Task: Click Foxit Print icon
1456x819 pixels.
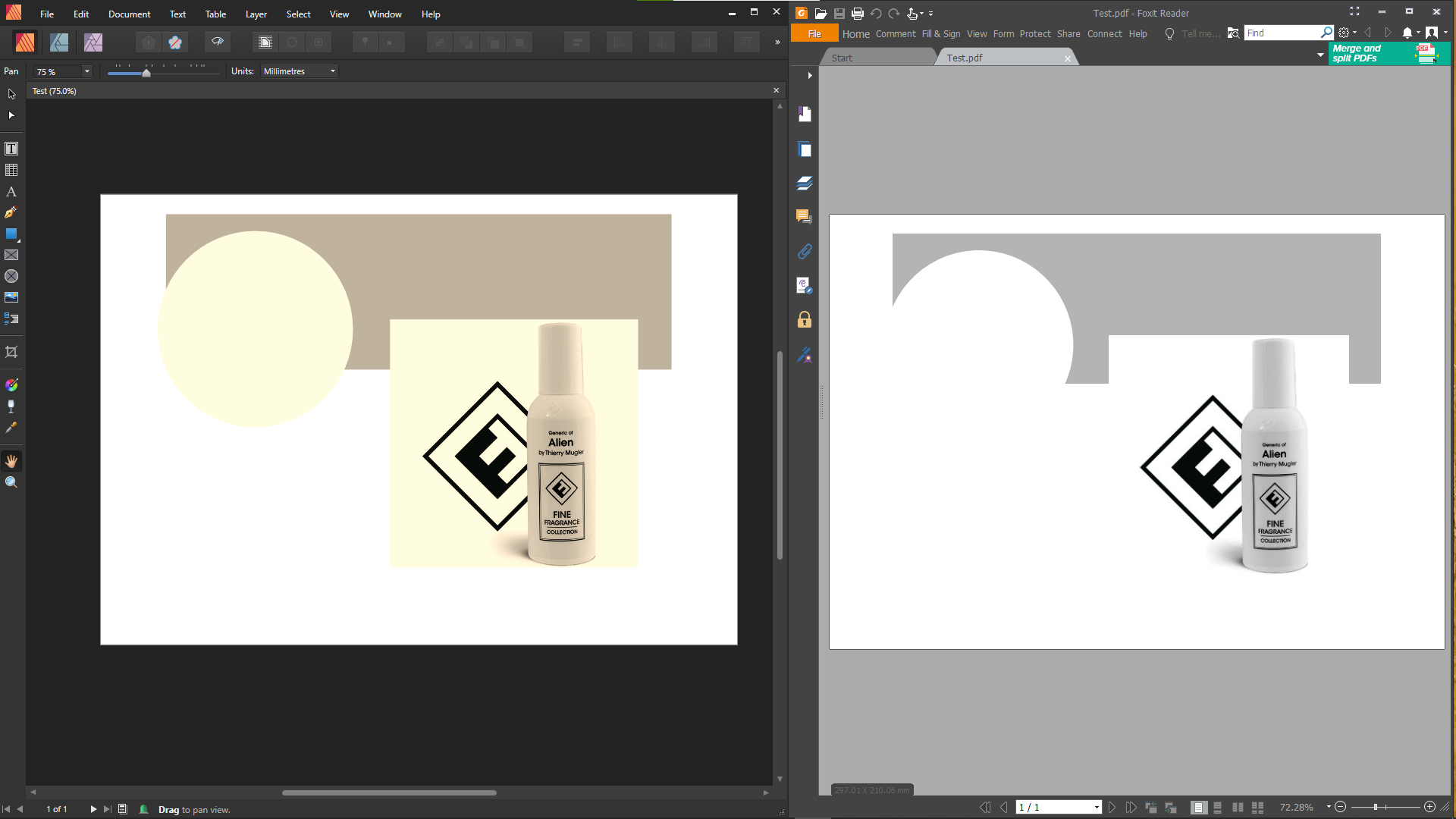Action: (x=858, y=13)
